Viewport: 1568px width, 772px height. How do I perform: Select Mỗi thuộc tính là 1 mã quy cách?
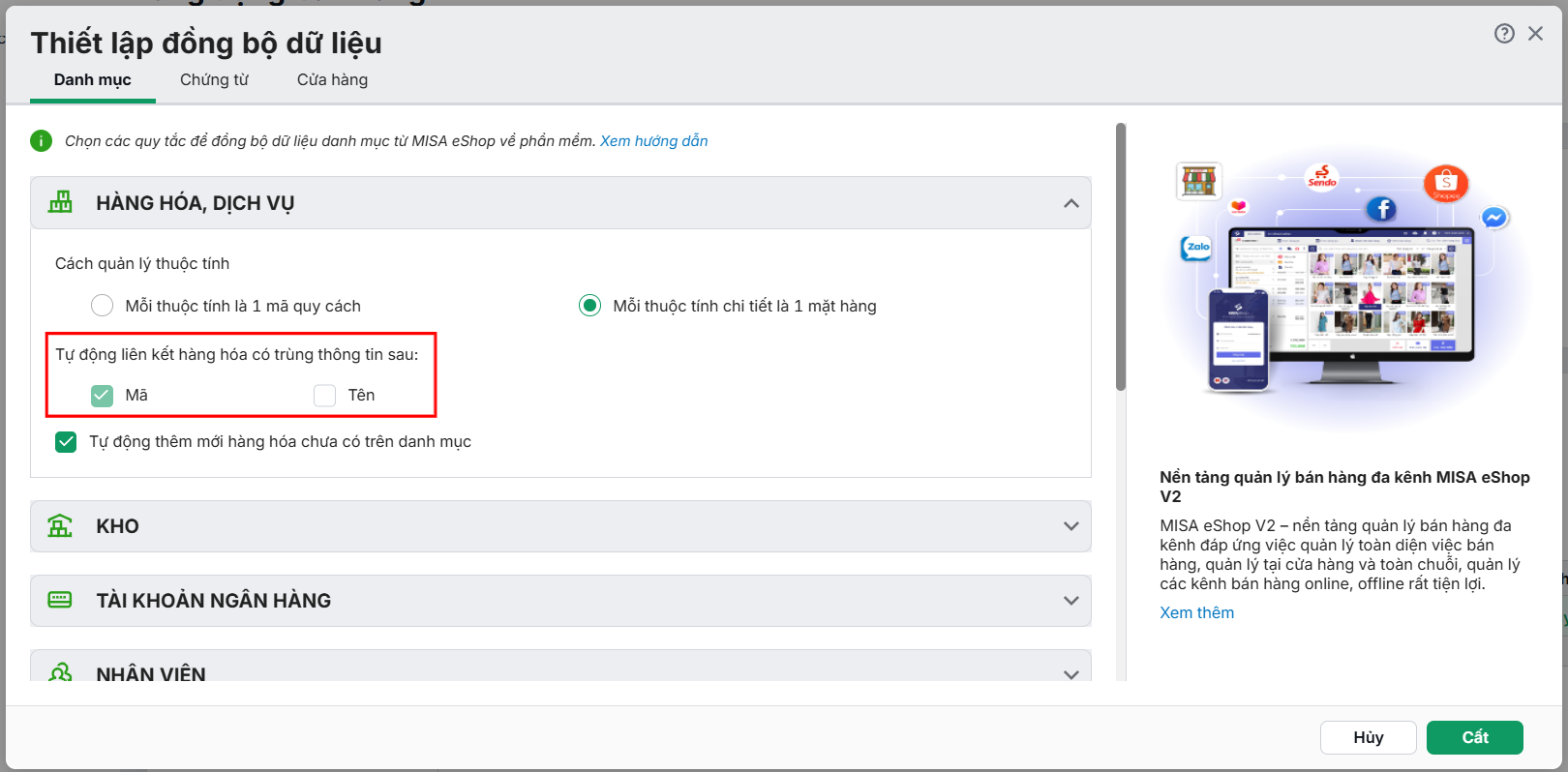102,306
